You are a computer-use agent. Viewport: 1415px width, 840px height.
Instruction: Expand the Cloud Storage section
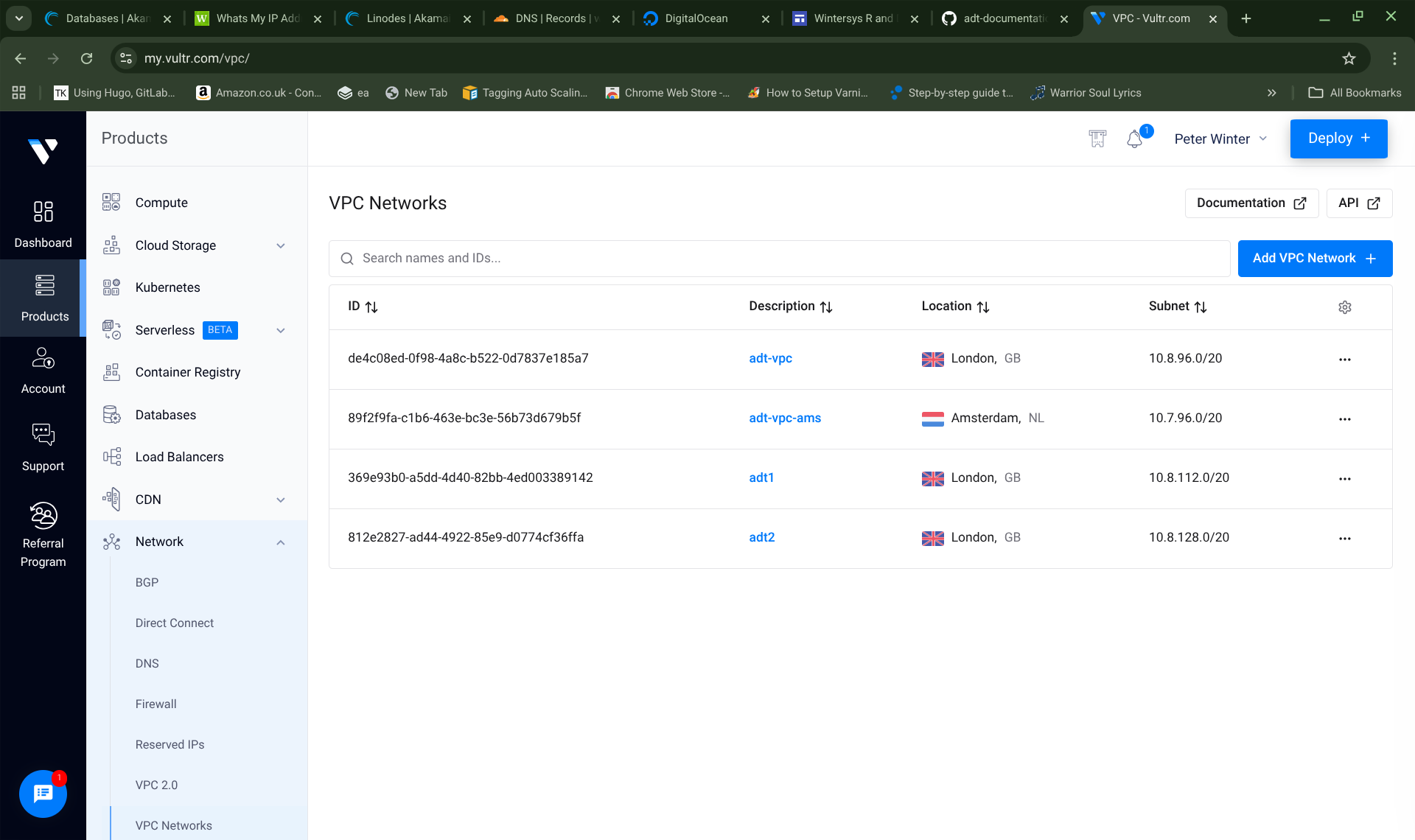coord(281,245)
